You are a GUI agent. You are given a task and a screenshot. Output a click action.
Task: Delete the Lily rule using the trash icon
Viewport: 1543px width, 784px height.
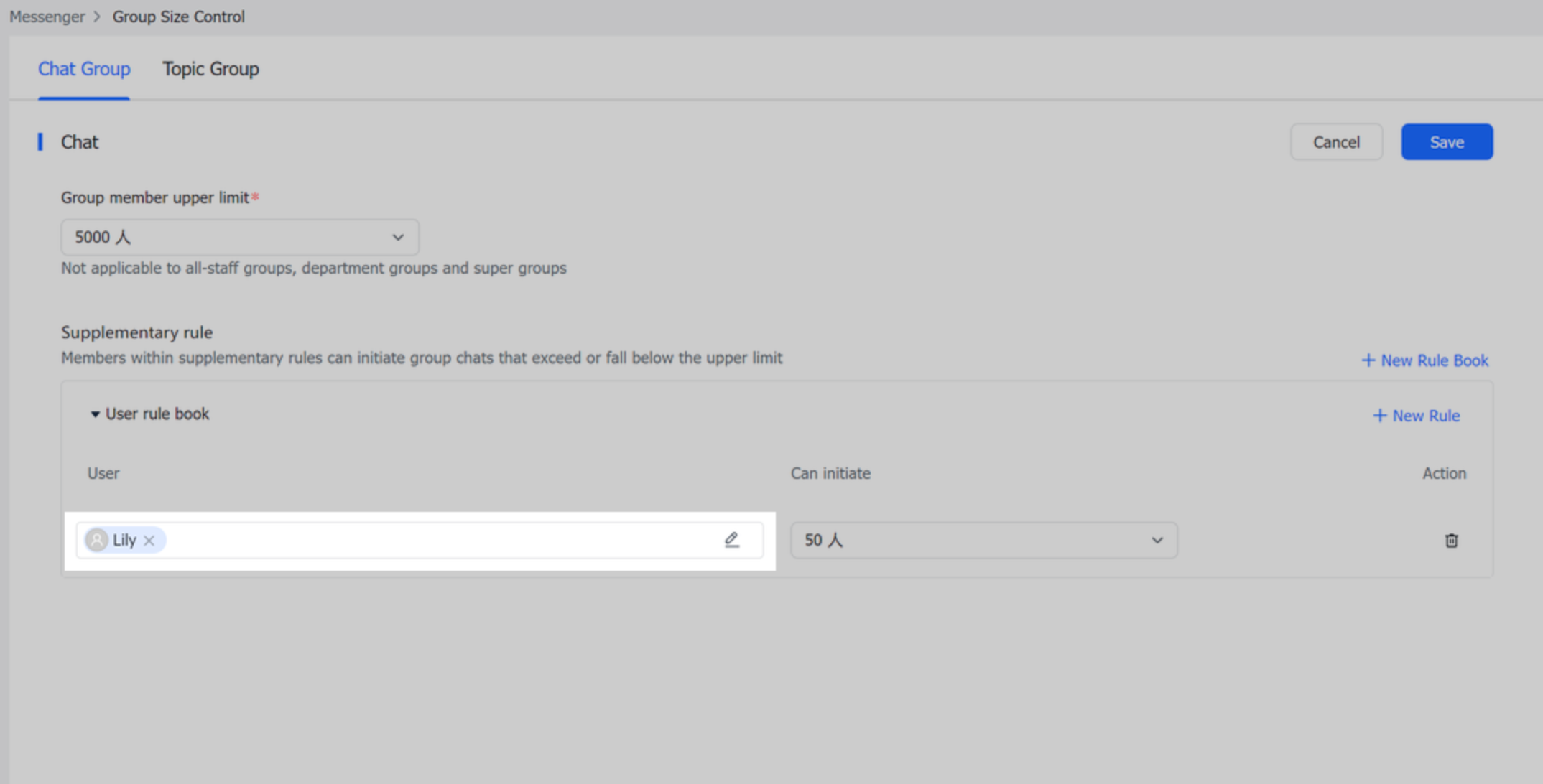(1452, 541)
